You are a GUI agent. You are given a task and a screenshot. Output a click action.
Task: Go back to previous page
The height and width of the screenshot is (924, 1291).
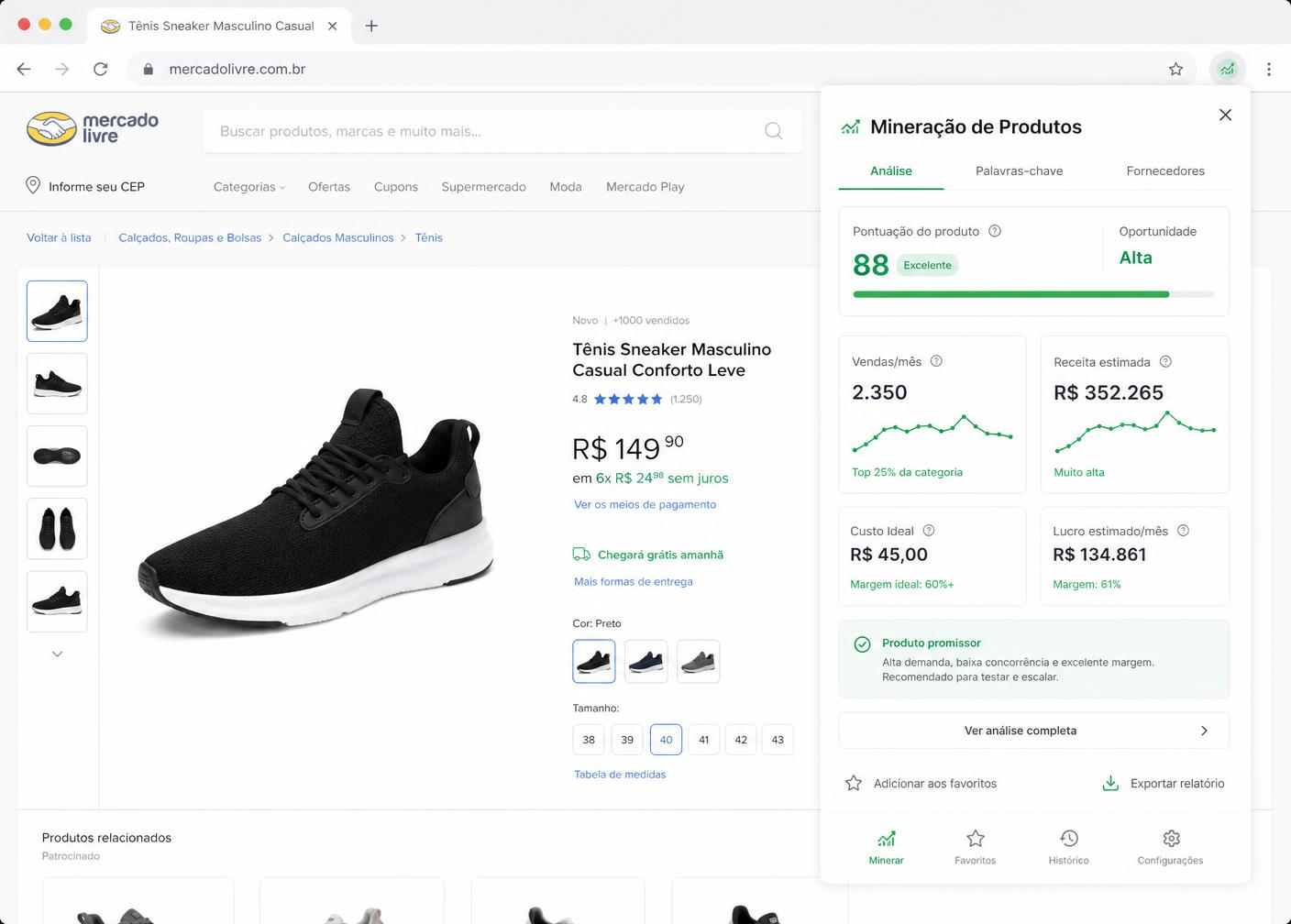click(x=24, y=69)
